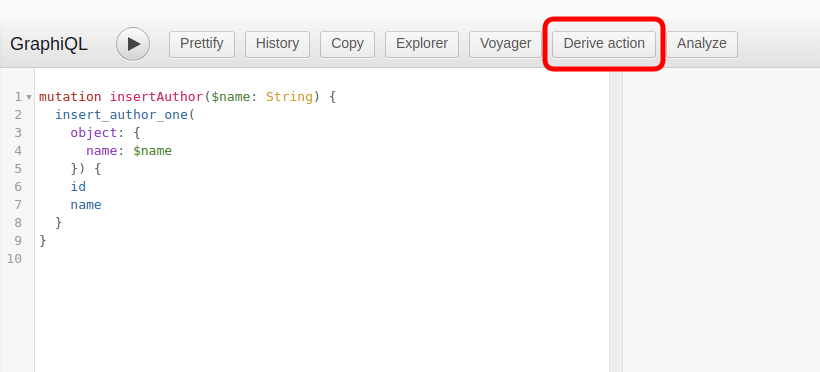
Task: Toggle the Explorer panel
Action: click(422, 44)
